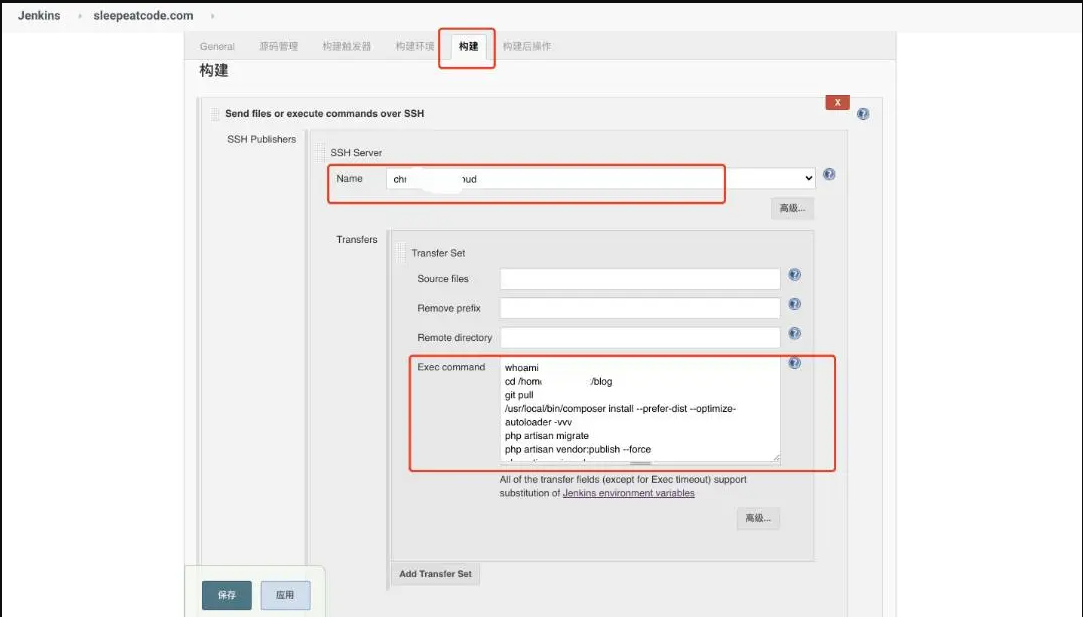Viewport: 1083px width, 617px height.
Task: Click help icon next to Source files
Action: pyautogui.click(x=794, y=275)
